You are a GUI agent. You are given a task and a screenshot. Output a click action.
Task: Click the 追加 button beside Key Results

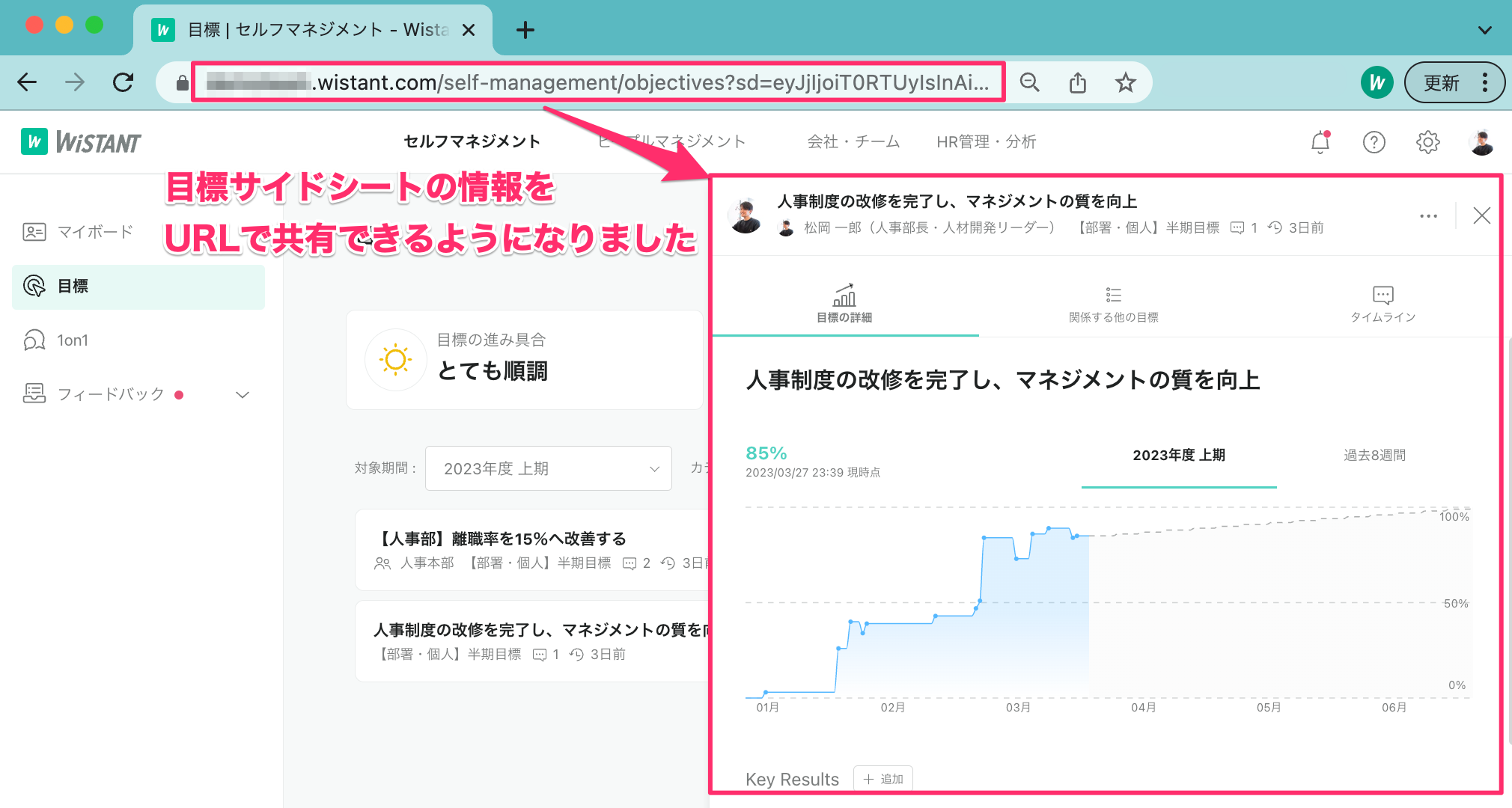883,779
